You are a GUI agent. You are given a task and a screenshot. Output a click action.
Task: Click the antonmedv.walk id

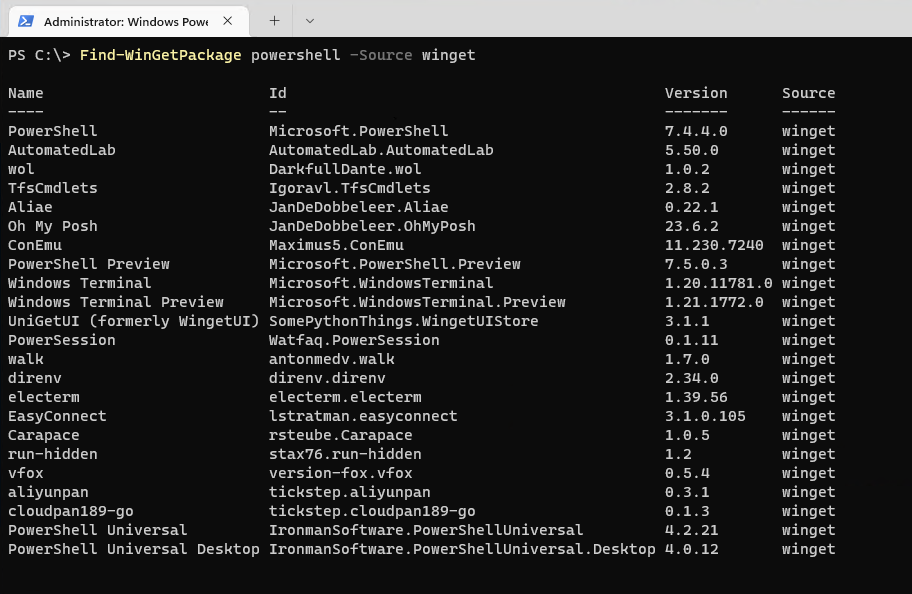tap(332, 359)
